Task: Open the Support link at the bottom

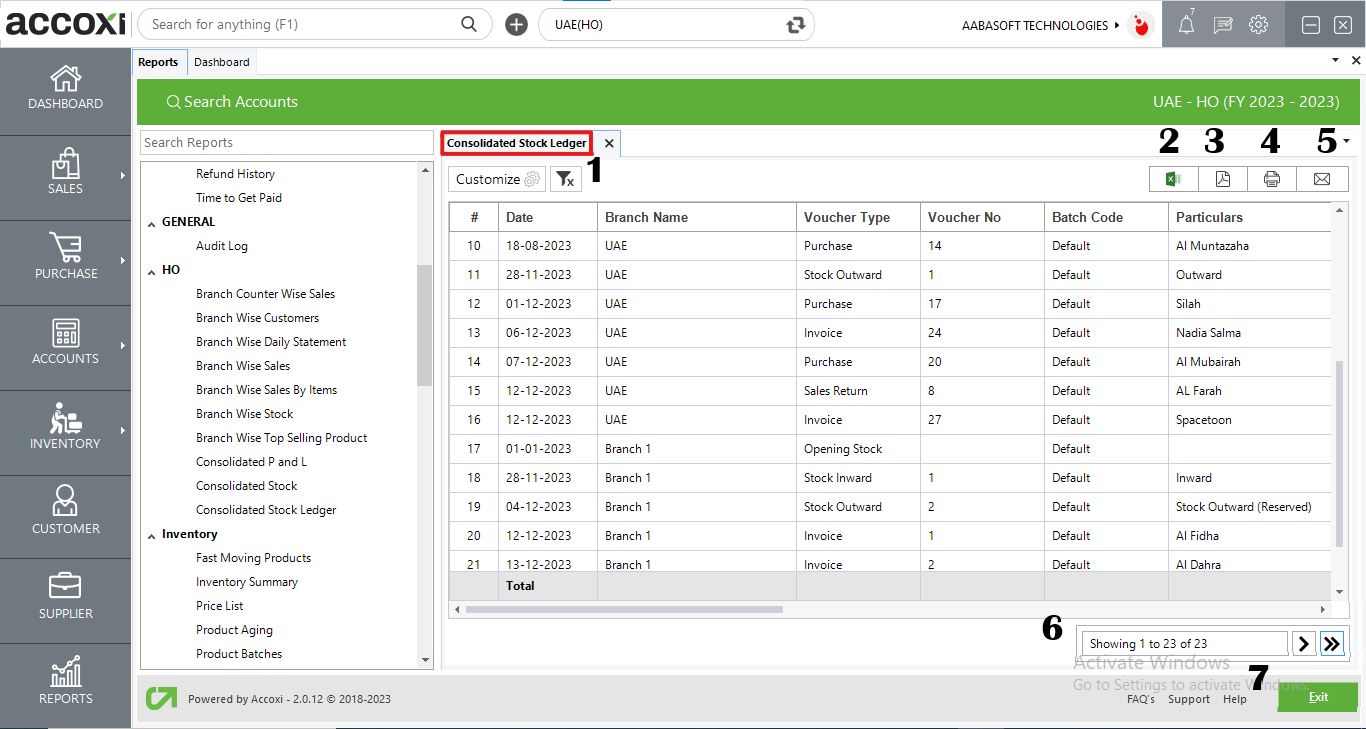Action: click(1188, 699)
